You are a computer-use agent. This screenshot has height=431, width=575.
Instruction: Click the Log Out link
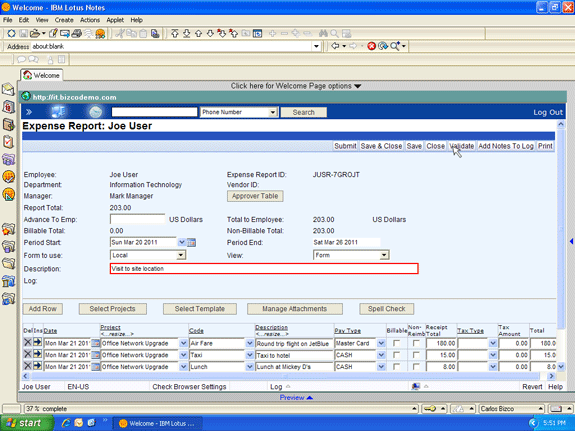548,112
